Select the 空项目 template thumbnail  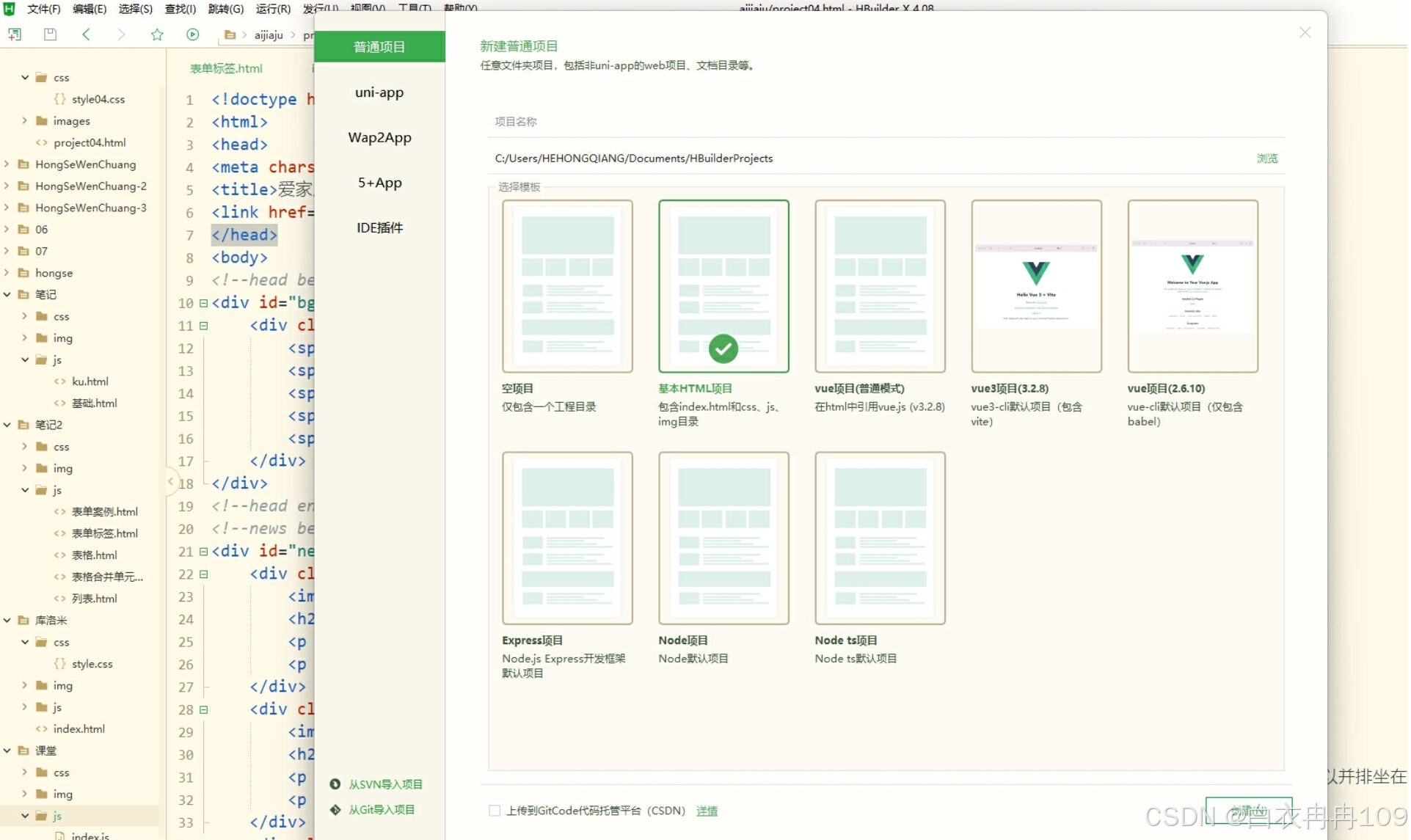pos(567,286)
